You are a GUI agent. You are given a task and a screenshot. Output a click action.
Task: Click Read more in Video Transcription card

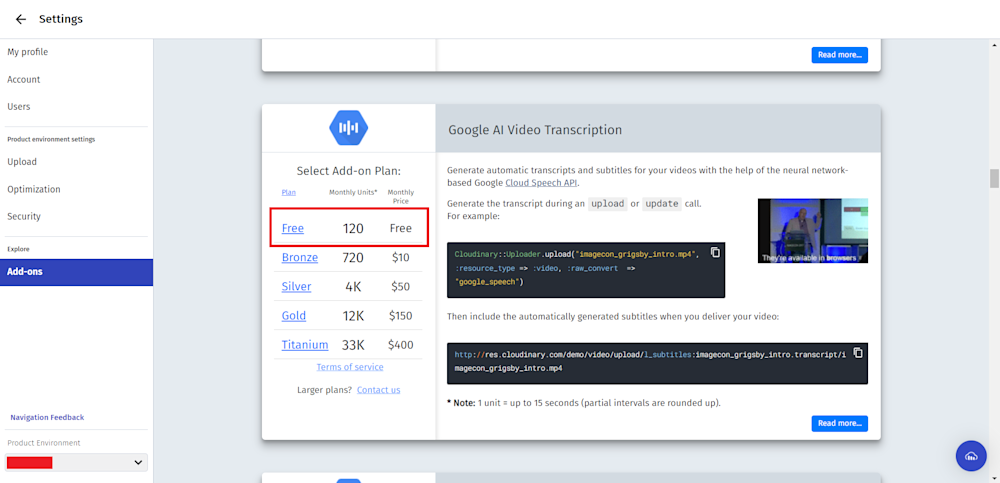839,423
